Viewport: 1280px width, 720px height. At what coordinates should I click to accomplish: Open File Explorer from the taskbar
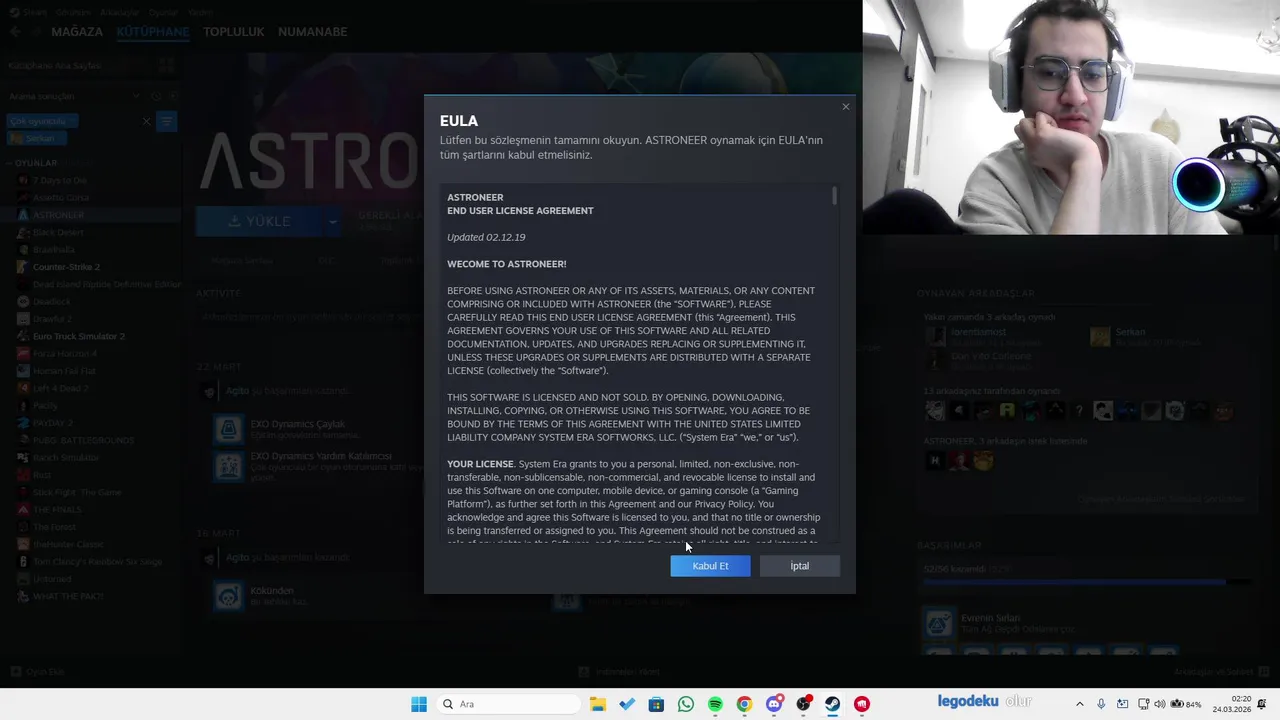pyautogui.click(x=598, y=704)
